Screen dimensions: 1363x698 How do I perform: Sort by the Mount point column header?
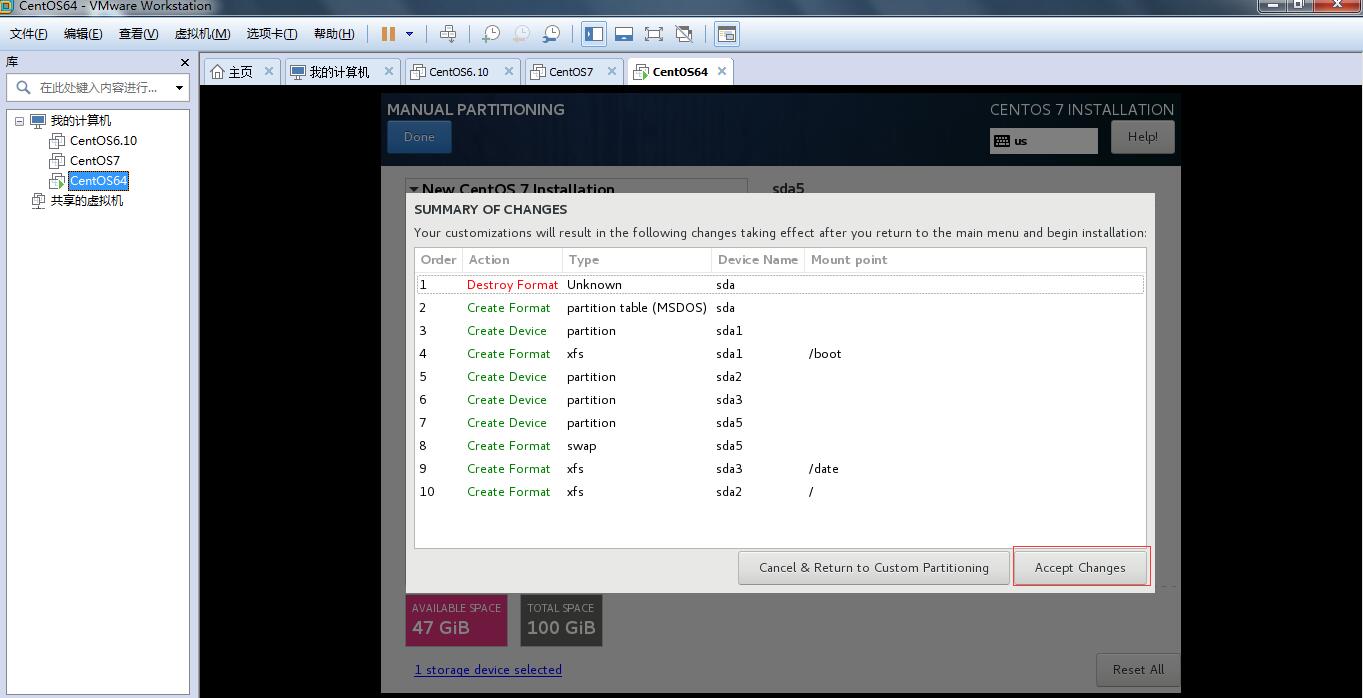[976, 260]
